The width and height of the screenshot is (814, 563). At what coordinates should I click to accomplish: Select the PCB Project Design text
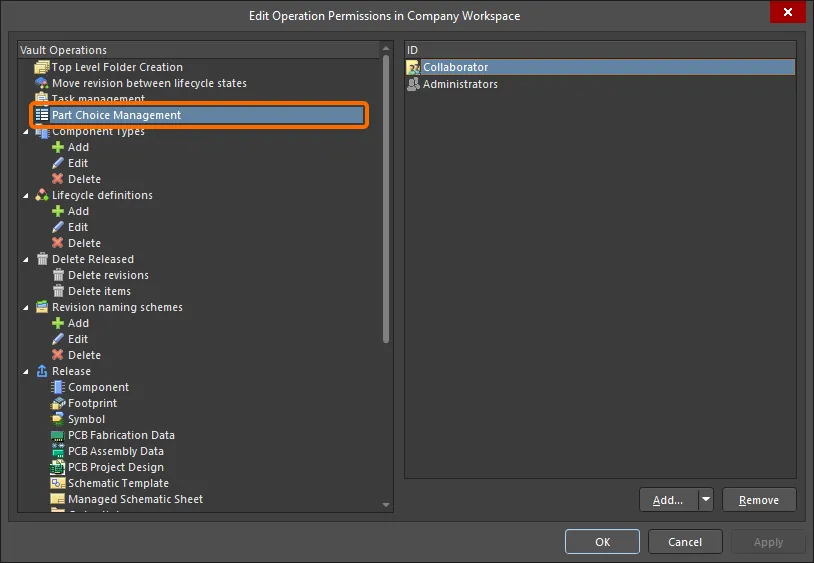click(x=116, y=467)
